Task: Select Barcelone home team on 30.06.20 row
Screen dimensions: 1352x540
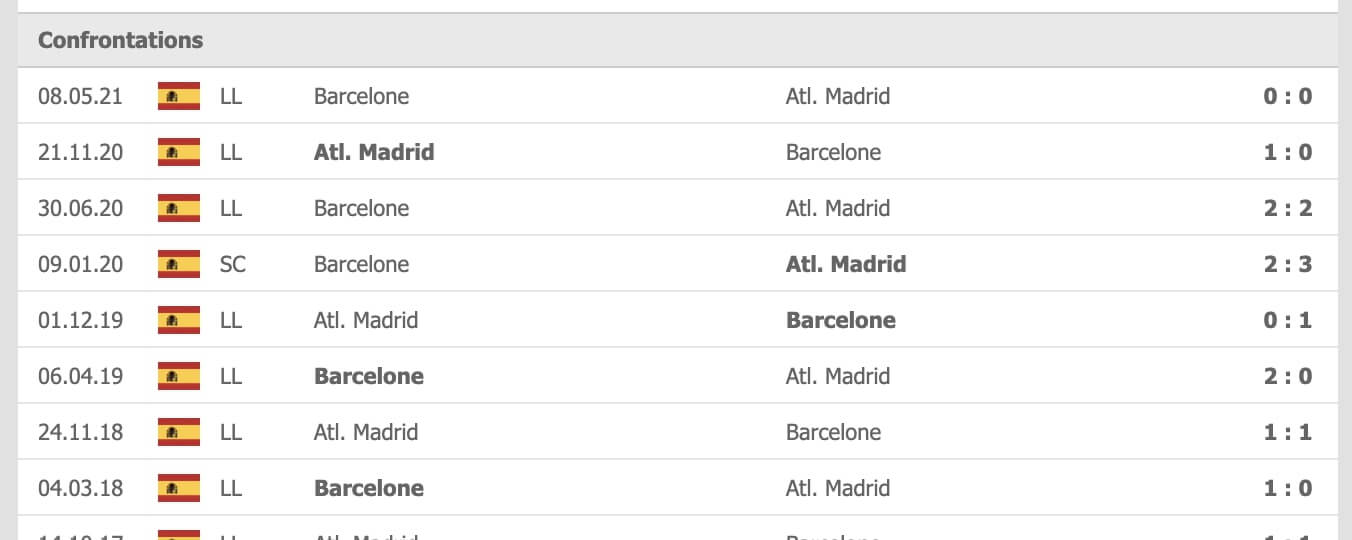Action: tap(362, 208)
